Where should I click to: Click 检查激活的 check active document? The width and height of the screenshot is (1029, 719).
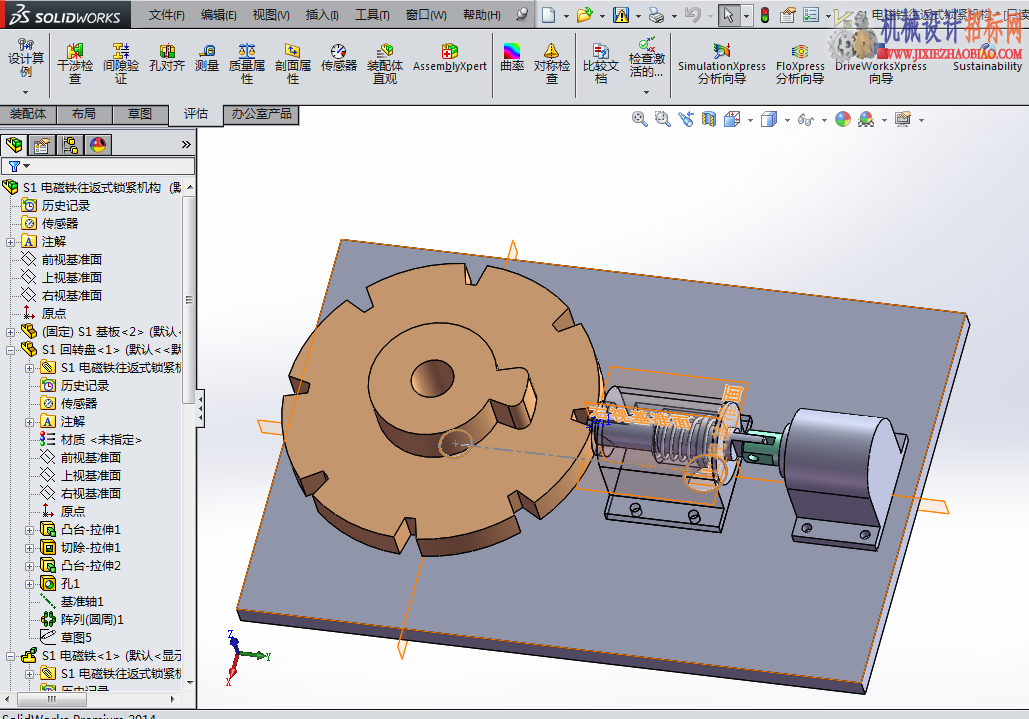click(x=646, y=59)
